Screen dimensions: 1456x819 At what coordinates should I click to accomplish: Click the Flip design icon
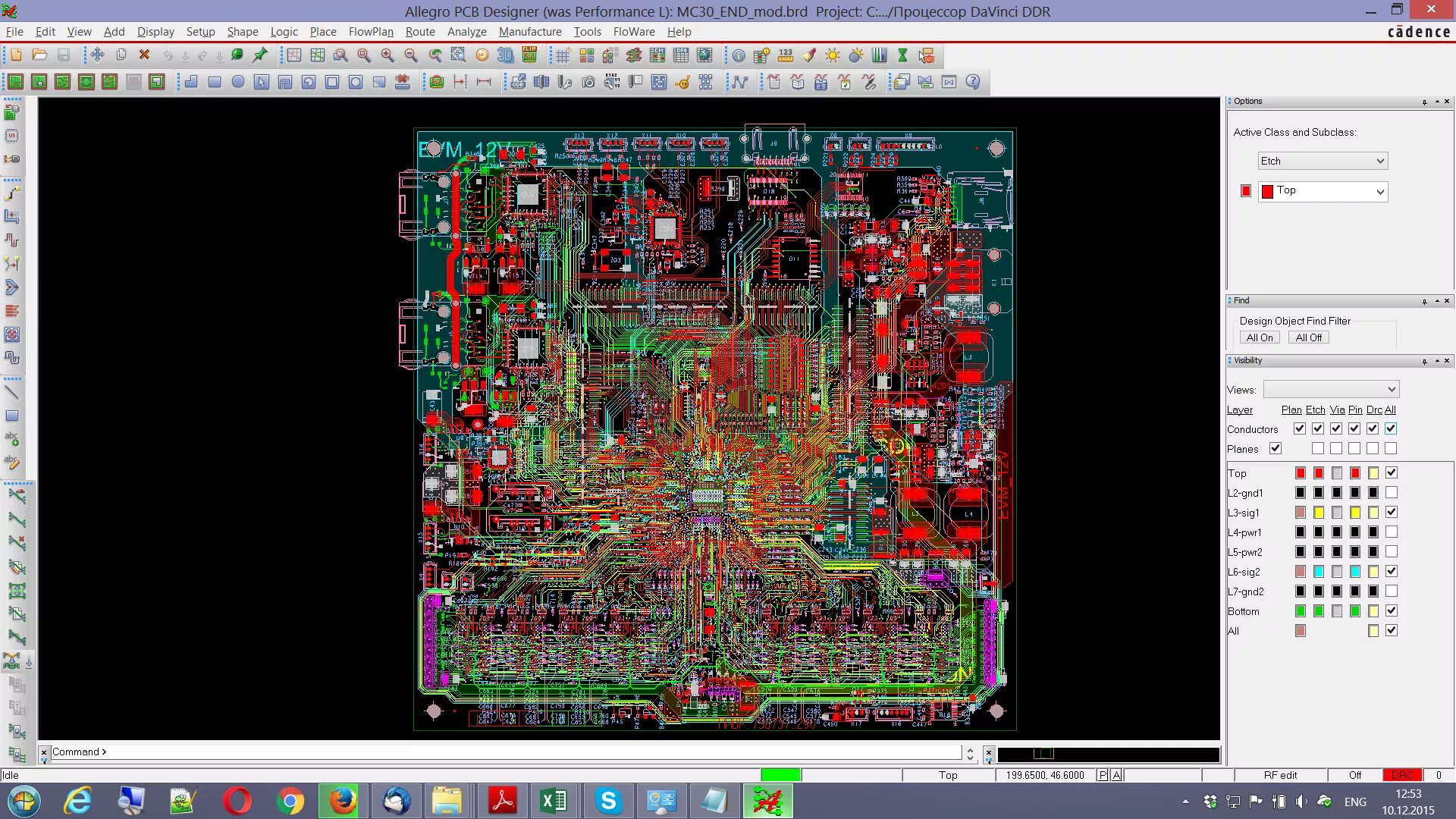coord(529,55)
